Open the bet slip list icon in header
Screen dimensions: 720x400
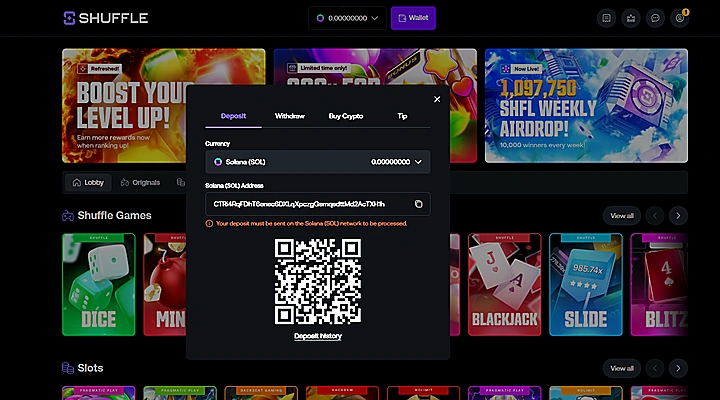pyautogui.click(x=607, y=18)
